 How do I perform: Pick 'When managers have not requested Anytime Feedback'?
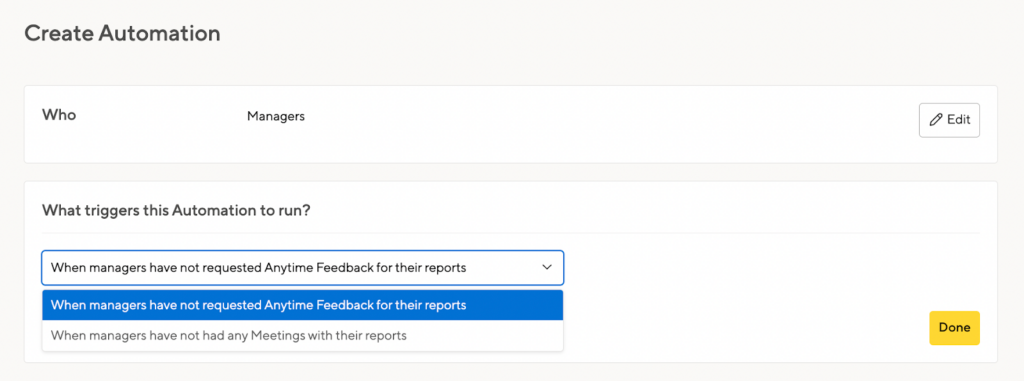coord(302,305)
